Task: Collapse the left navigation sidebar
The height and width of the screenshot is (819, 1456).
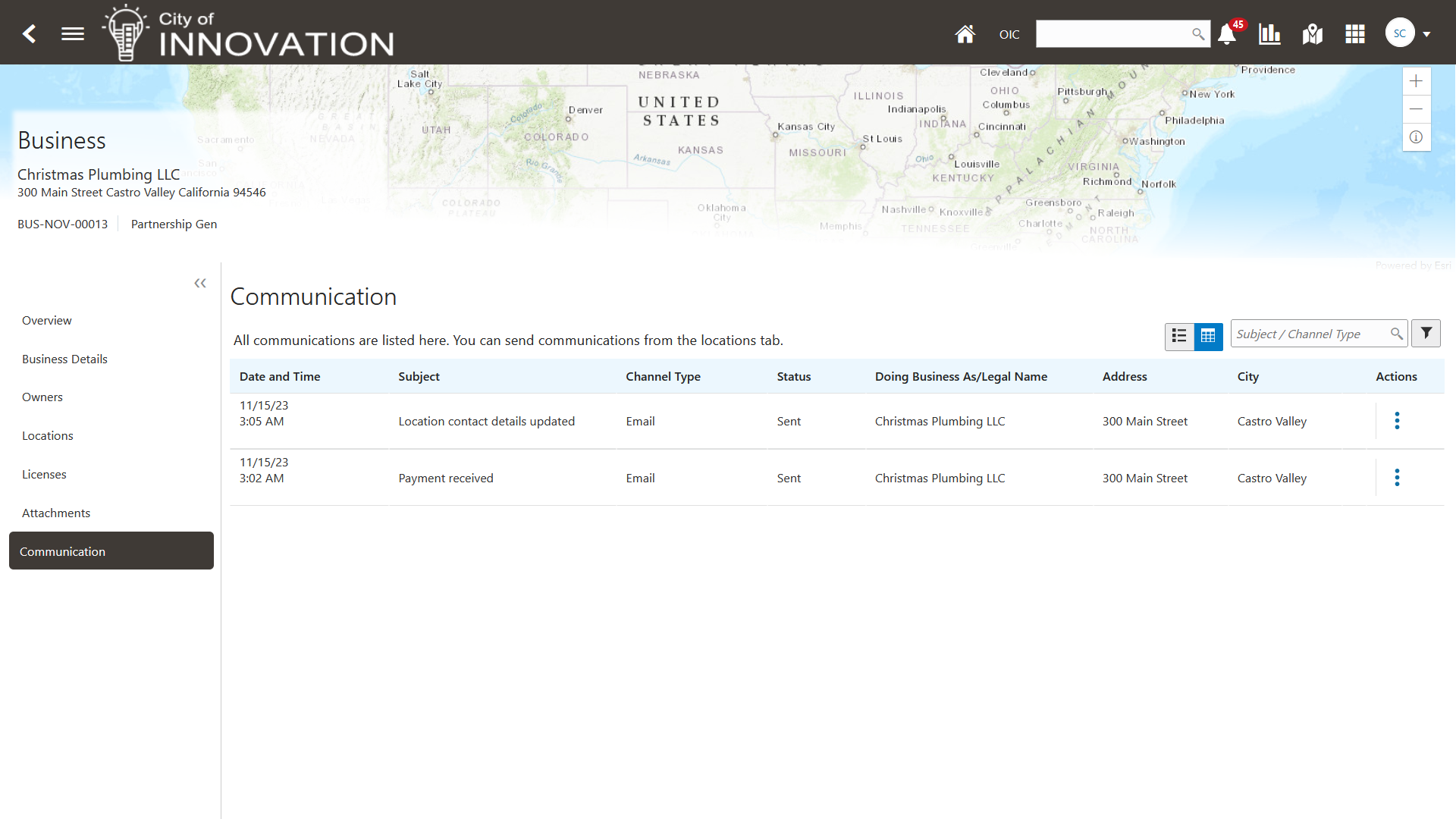Action: pos(199,283)
